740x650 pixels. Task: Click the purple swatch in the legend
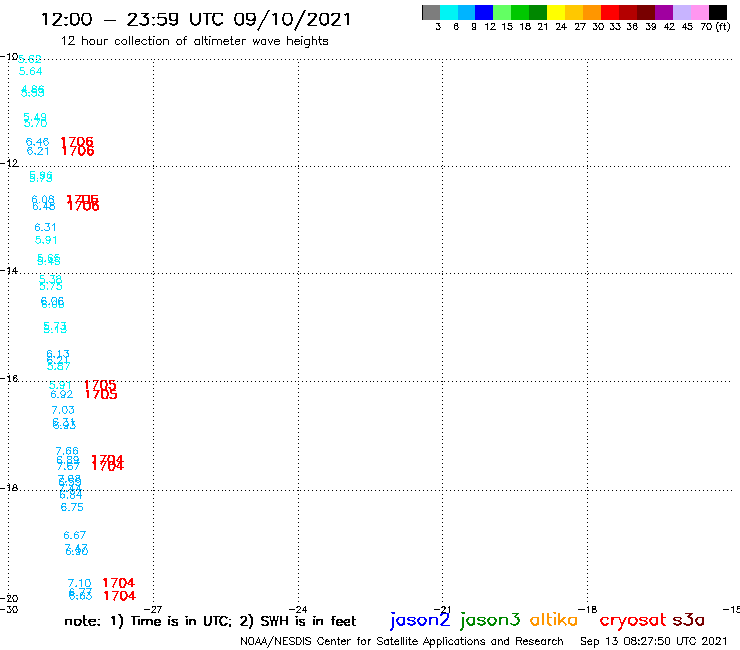pos(664,12)
